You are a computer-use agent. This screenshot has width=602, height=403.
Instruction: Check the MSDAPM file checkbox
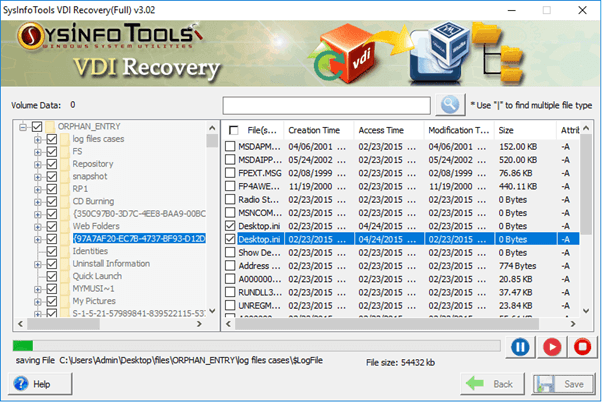pos(230,146)
